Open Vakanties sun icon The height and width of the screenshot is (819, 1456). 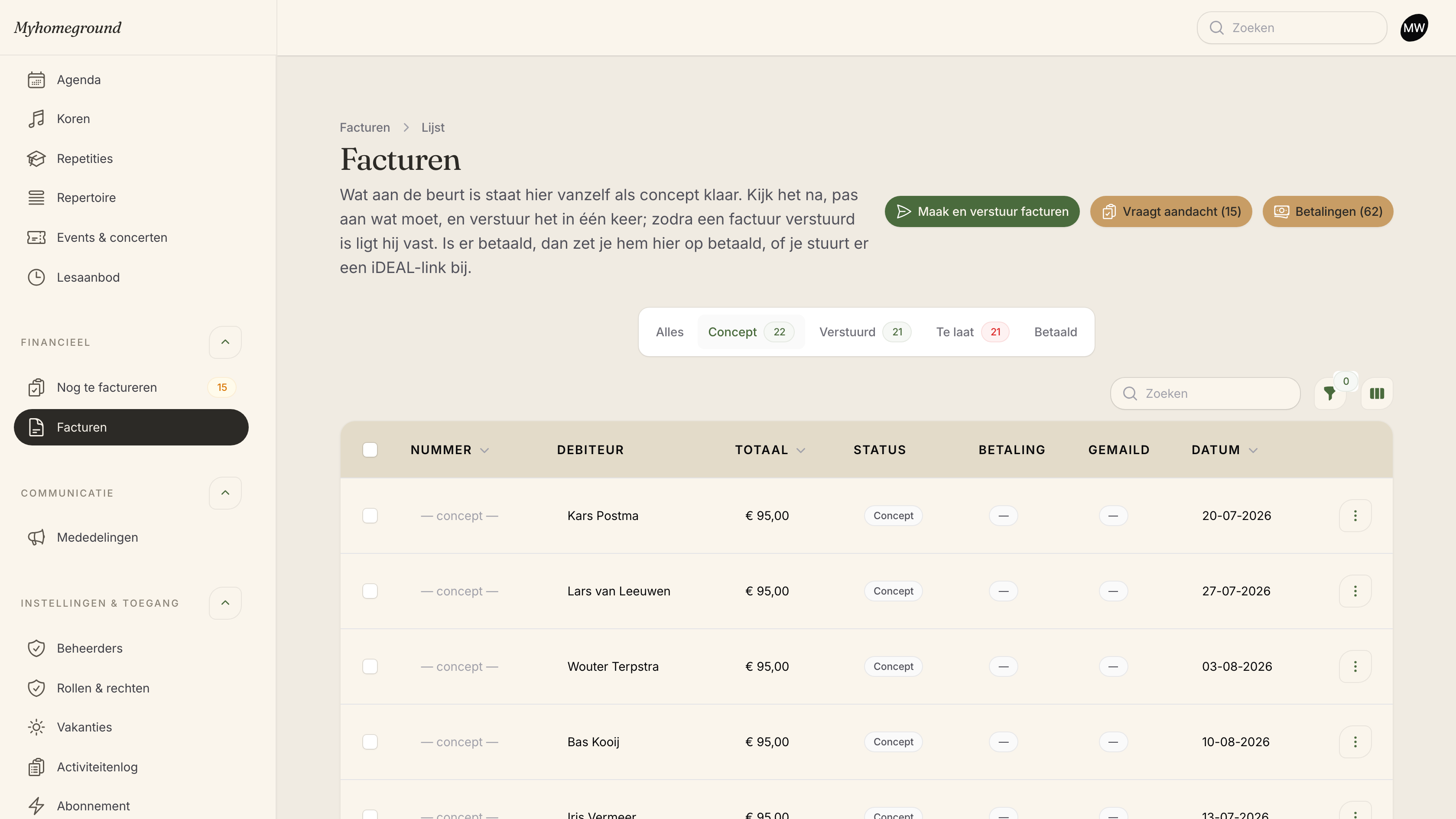click(36, 728)
